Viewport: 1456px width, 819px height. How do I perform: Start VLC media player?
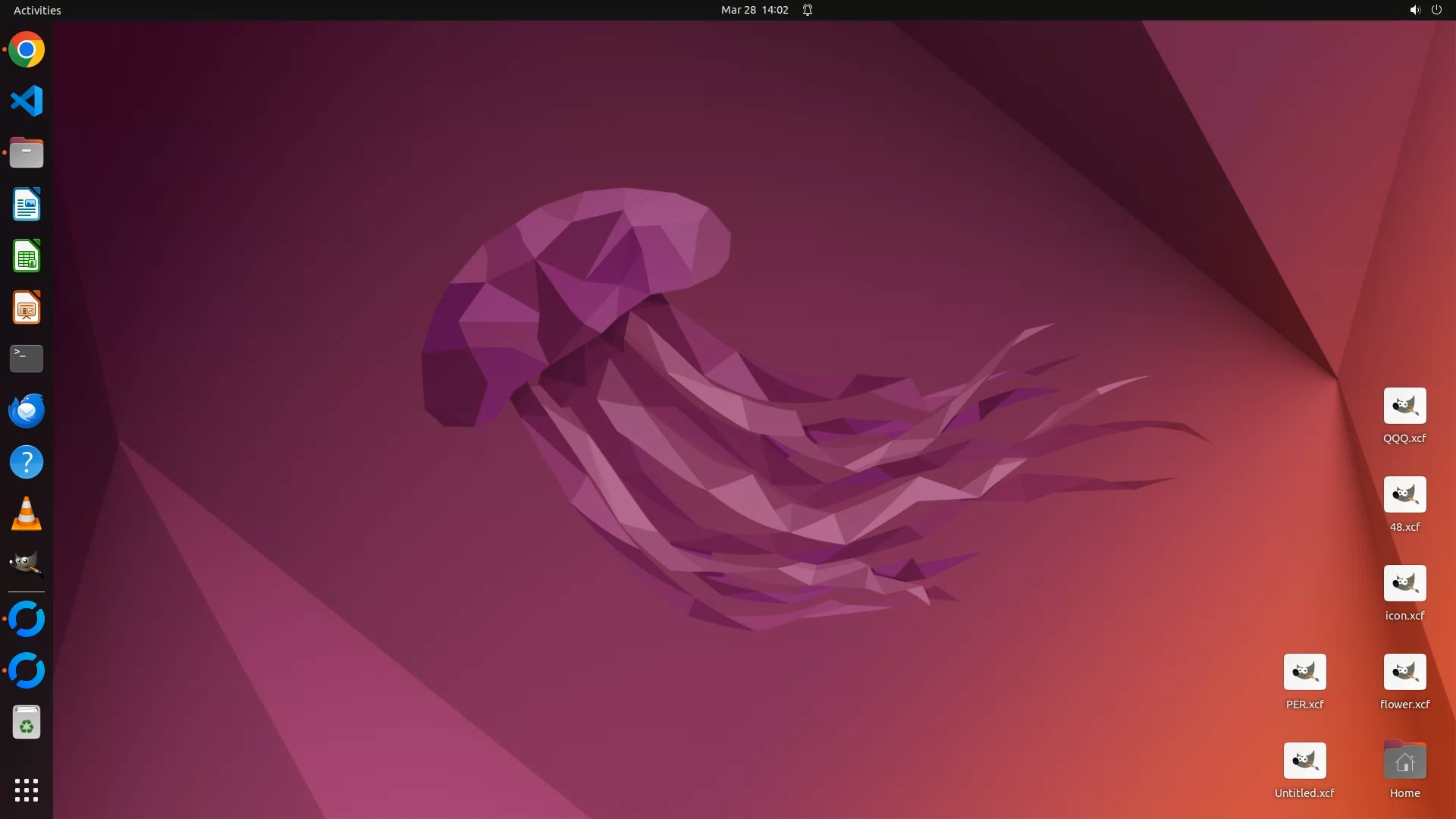(x=27, y=513)
